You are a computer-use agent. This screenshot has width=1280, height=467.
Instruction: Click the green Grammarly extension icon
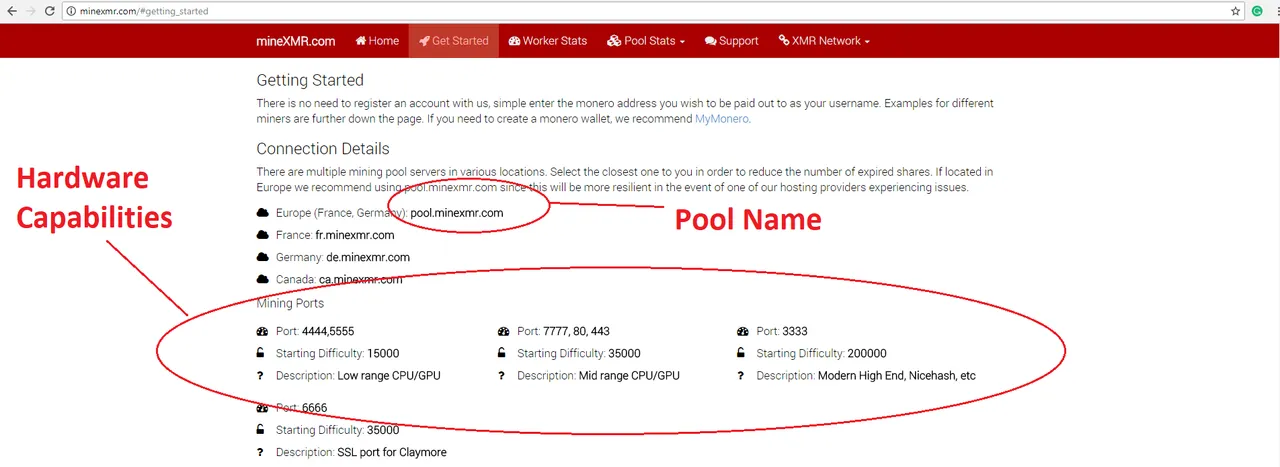click(x=1257, y=10)
